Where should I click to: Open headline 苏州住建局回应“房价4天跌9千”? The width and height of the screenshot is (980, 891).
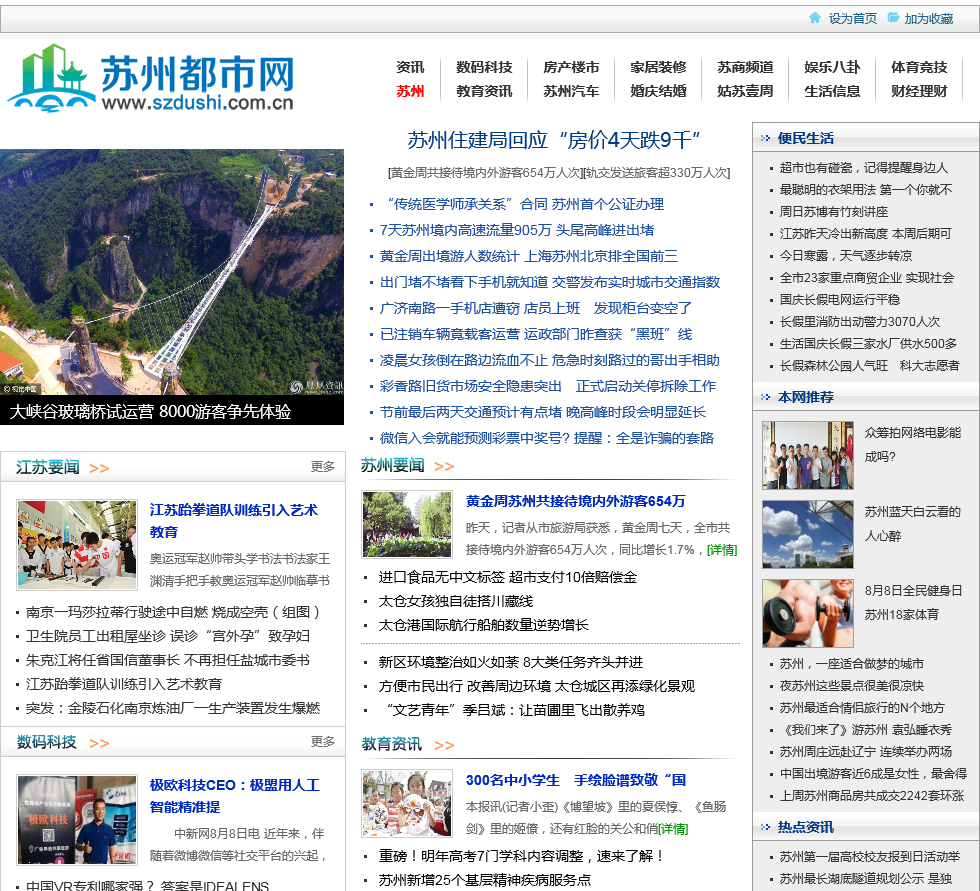554,140
